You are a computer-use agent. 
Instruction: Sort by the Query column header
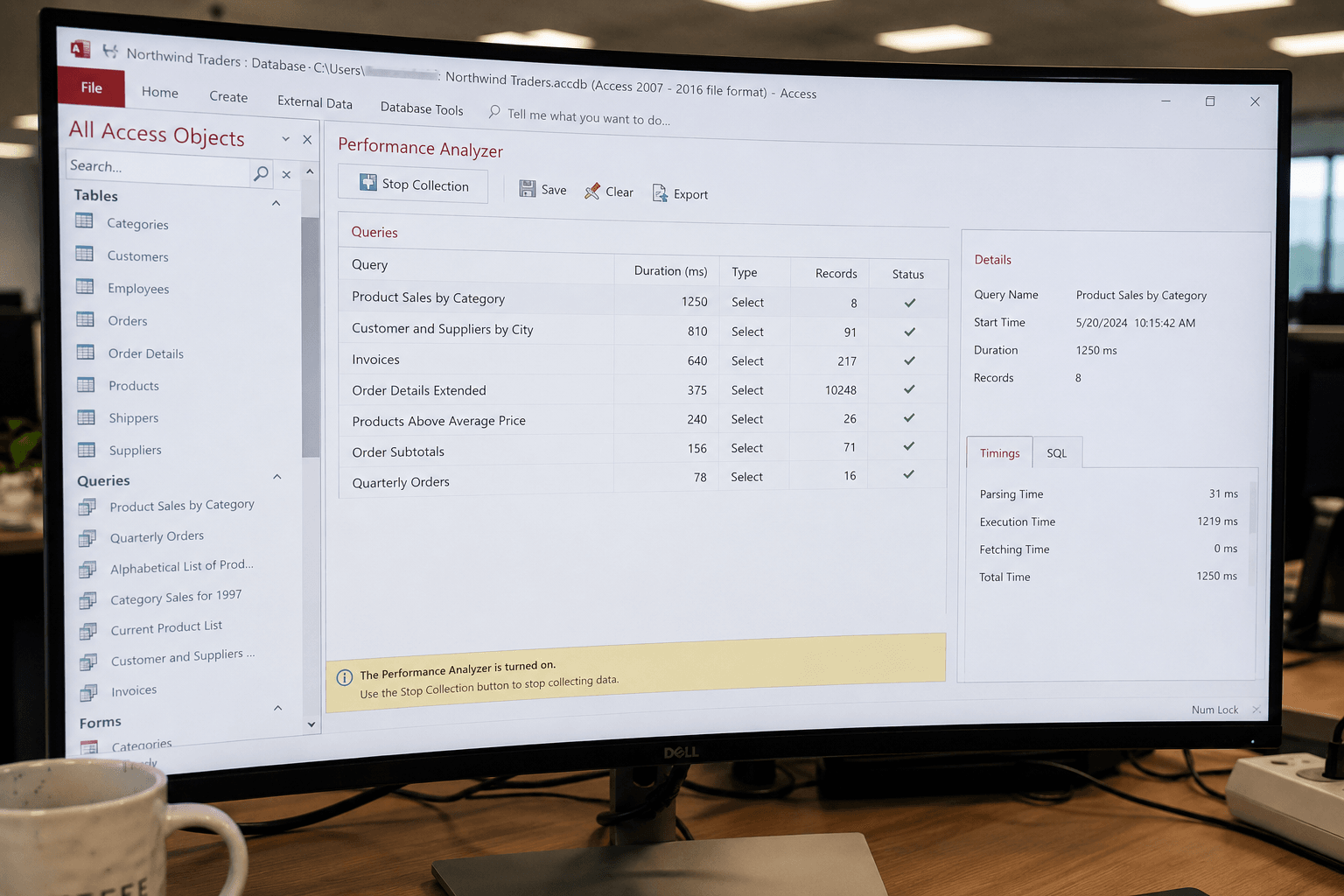369,265
